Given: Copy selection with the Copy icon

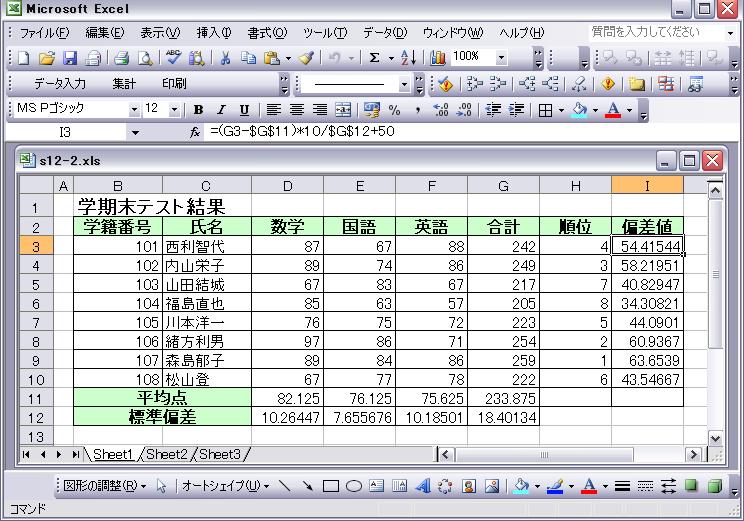Looking at the screenshot, I should (248, 58).
